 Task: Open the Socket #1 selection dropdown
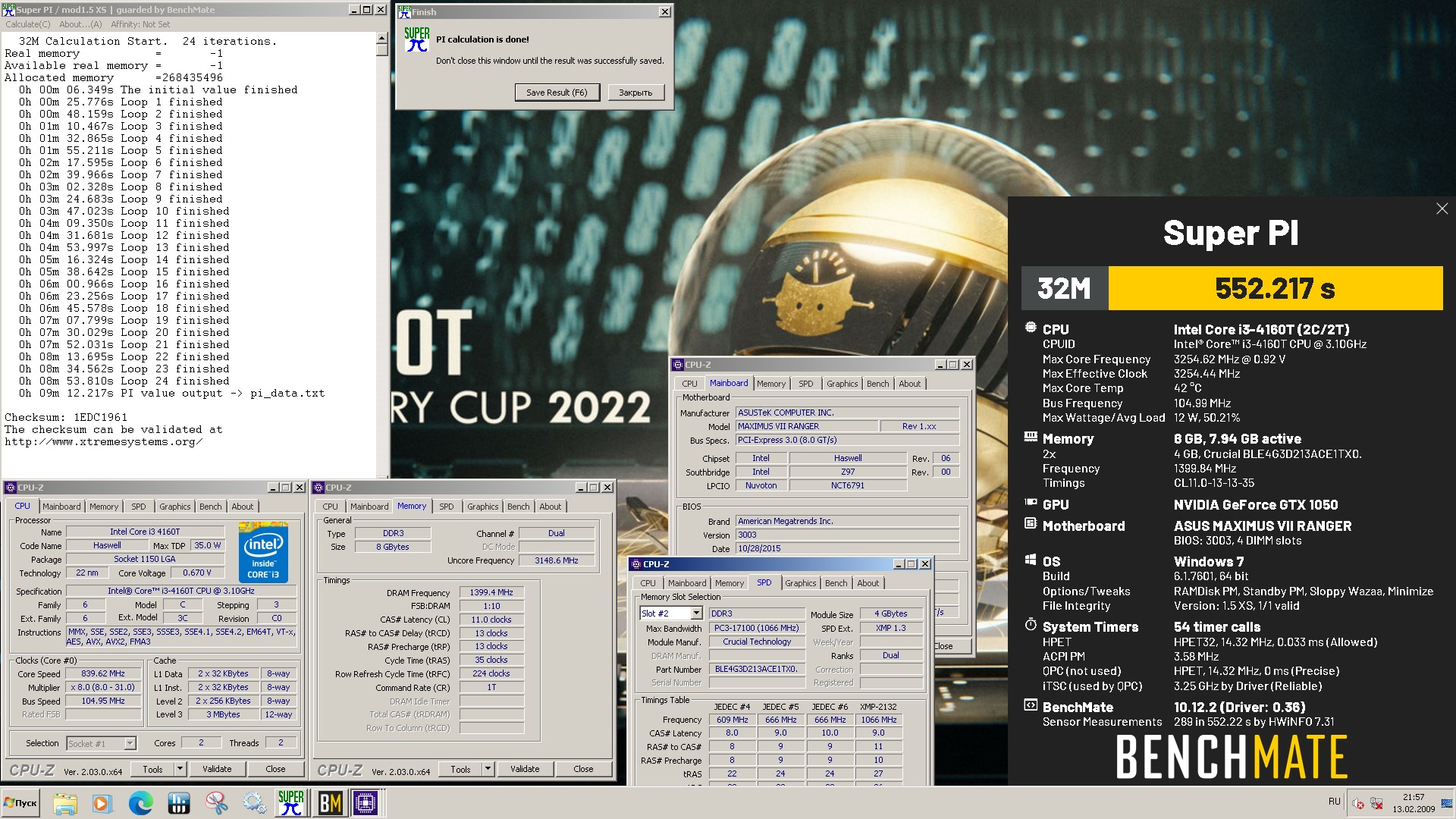[130, 743]
